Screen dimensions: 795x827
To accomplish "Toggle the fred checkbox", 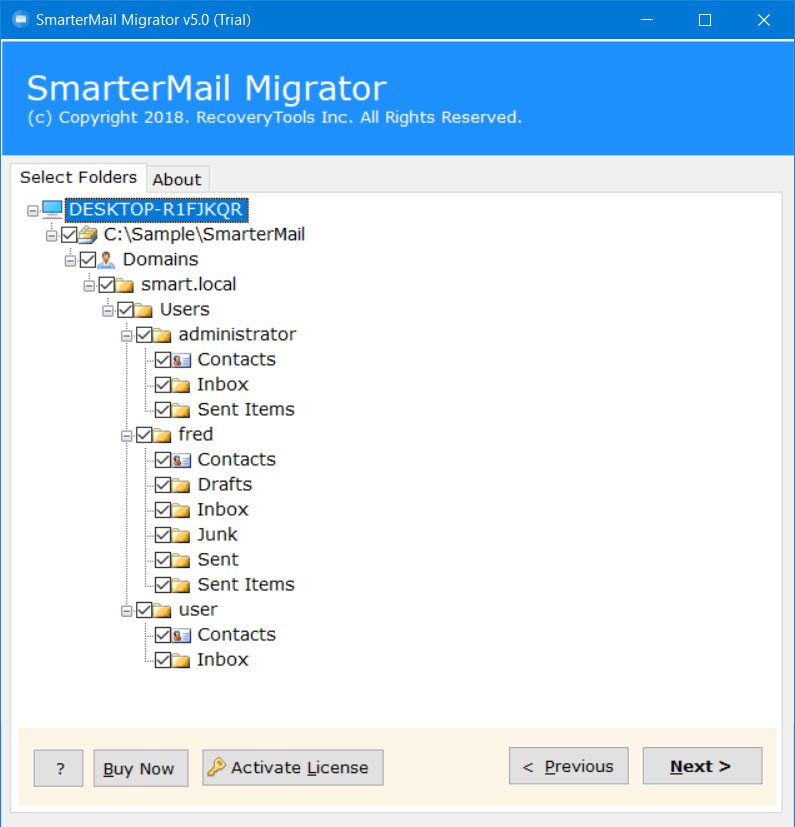I will [x=144, y=435].
